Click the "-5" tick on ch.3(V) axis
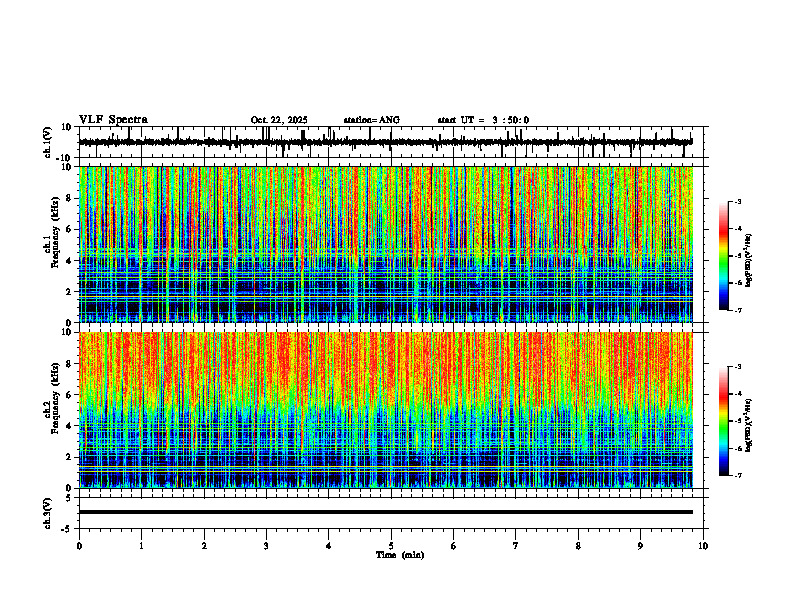This screenshot has width=792, height=612. 68,529
